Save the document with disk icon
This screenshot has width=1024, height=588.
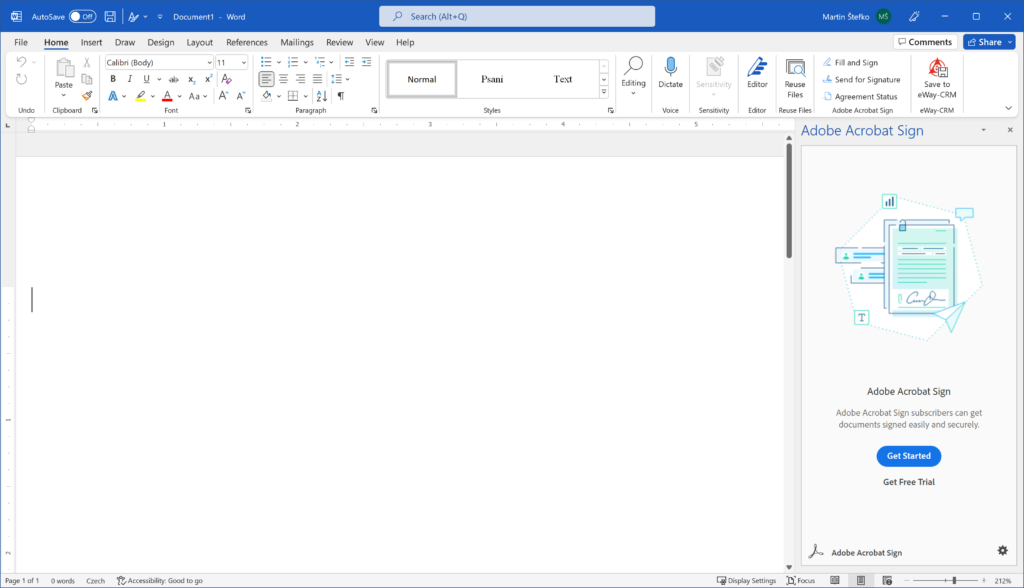click(110, 16)
